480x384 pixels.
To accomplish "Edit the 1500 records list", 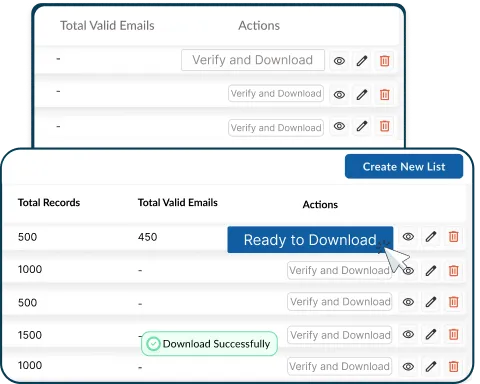I will pyautogui.click(x=431, y=334).
